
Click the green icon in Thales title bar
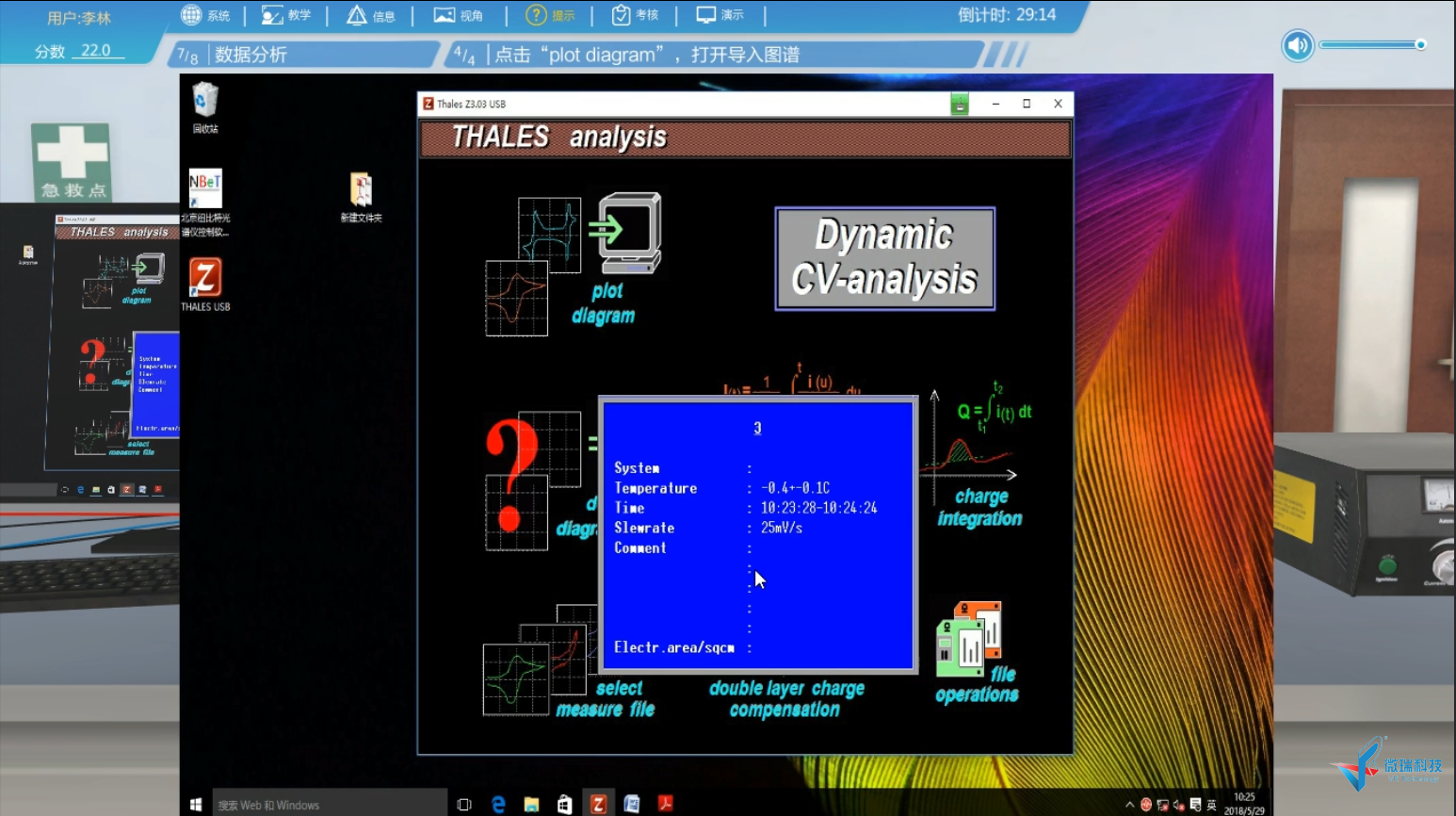(959, 105)
